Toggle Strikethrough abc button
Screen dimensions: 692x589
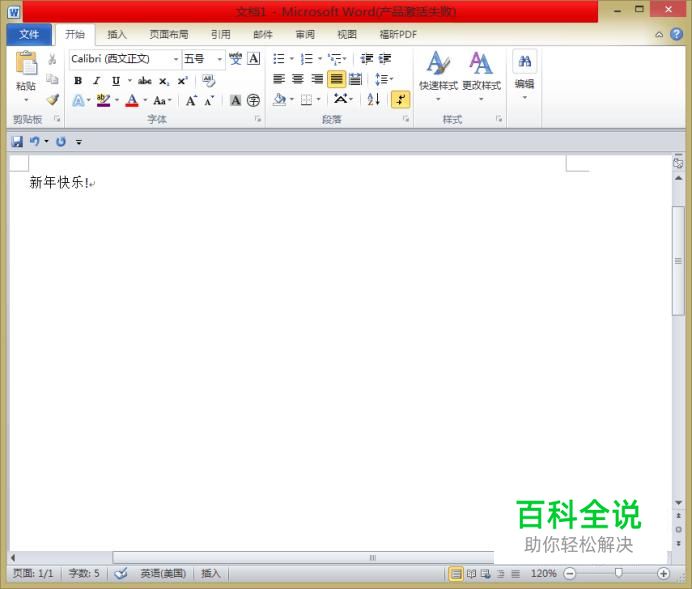145,80
